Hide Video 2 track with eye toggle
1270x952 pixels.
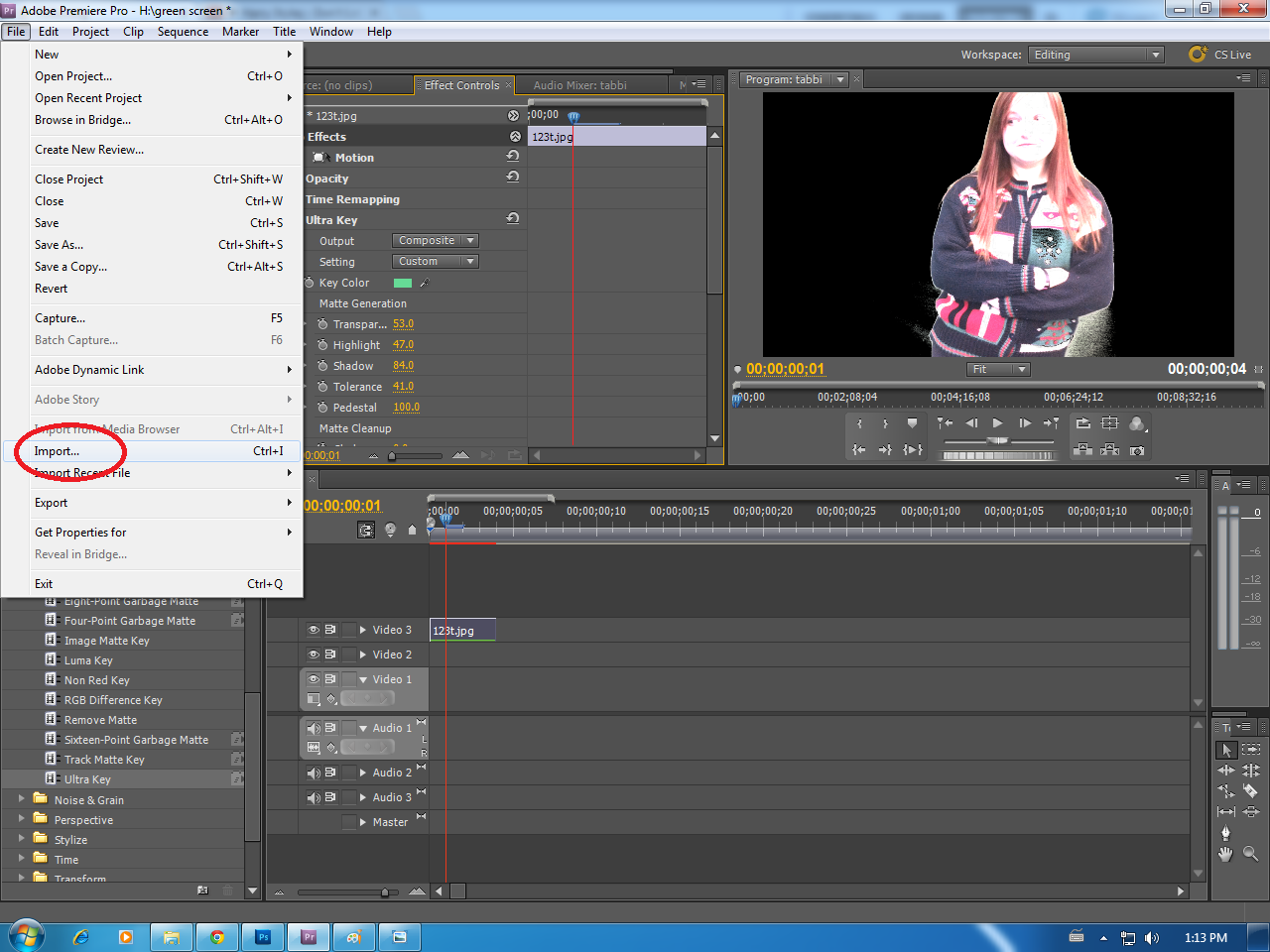(314, 654)
